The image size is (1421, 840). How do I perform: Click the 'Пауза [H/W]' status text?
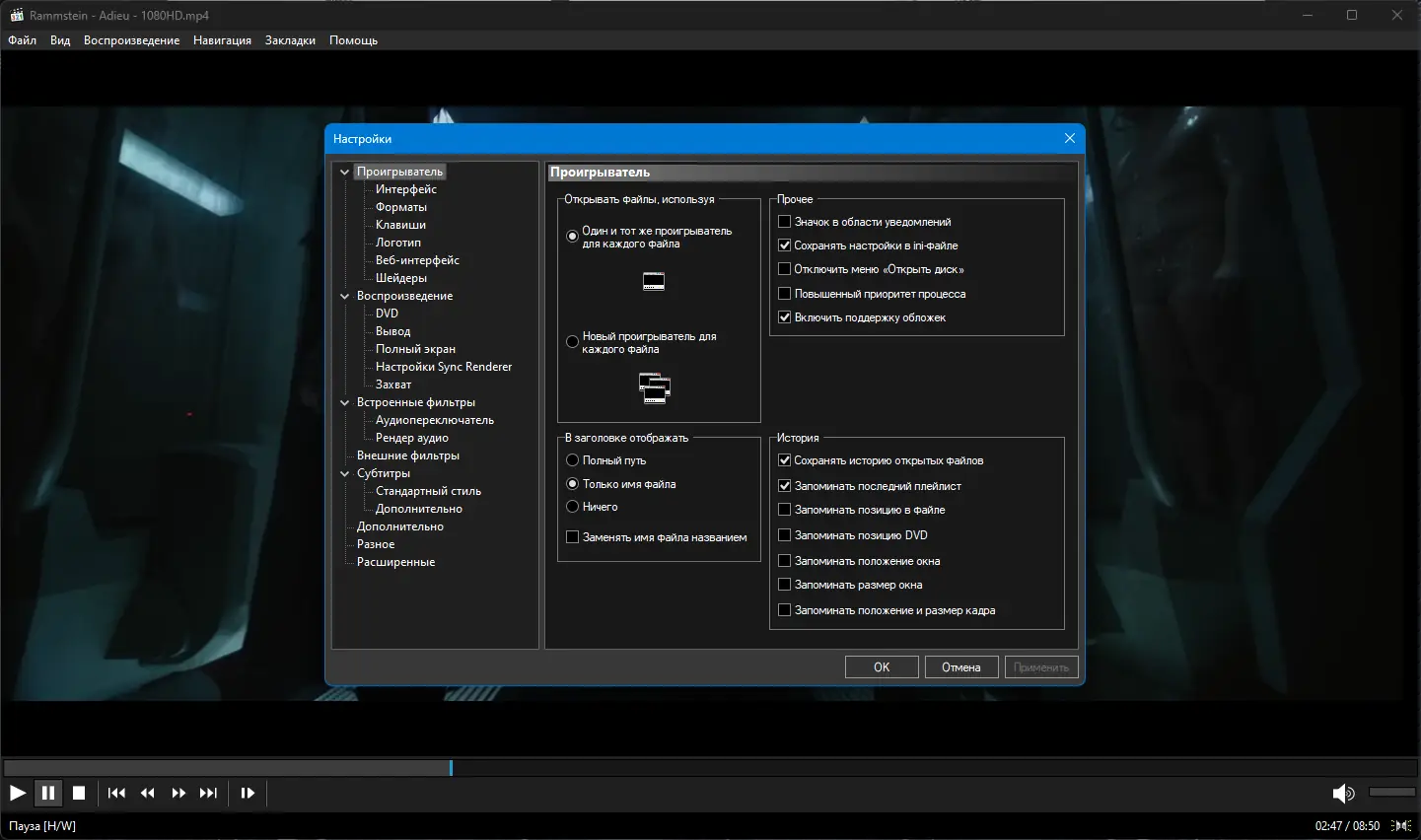pyautogui.click(x=42, y=826)
